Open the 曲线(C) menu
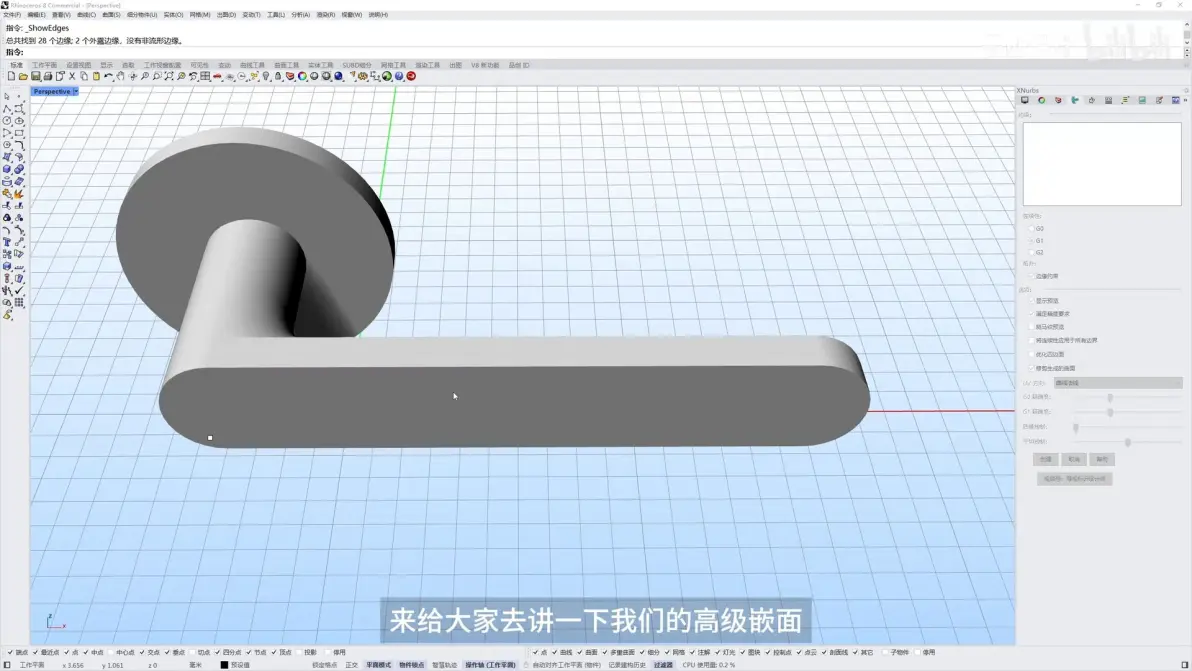The width and height of the screenshot is (1192, 671). (86, 14)
